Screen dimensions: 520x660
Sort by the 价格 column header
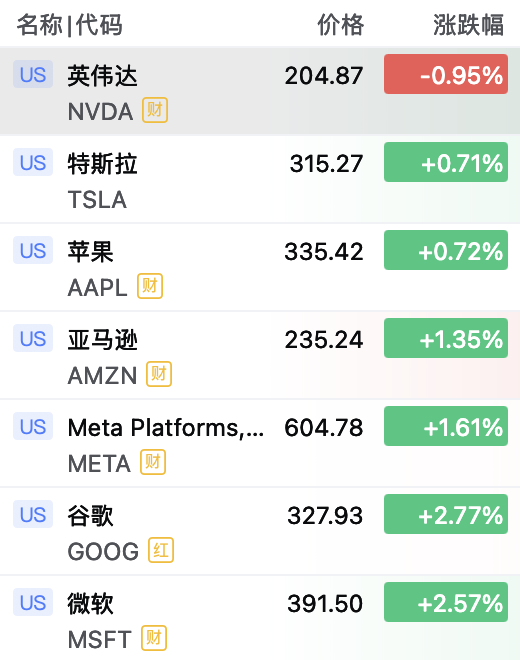tap(340, 25)
